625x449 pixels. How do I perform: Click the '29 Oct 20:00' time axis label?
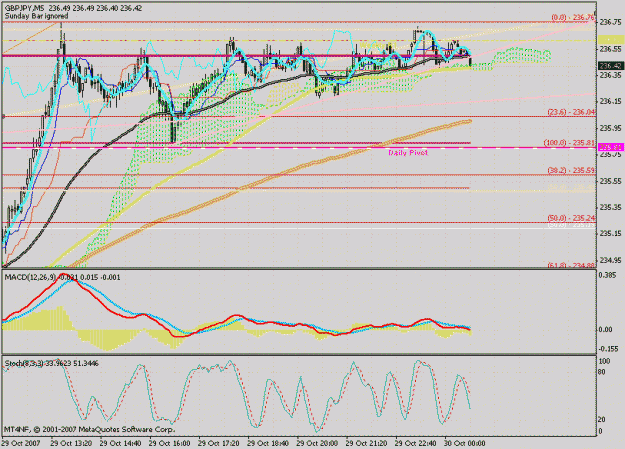pos(317,443)
